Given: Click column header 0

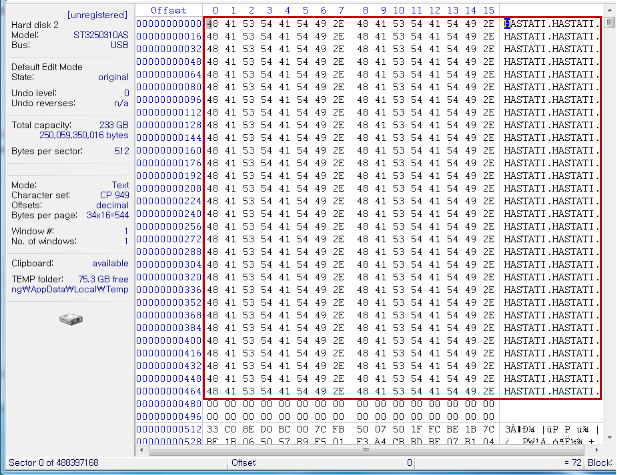Looking at the screenshot, I should coord(215,11).
